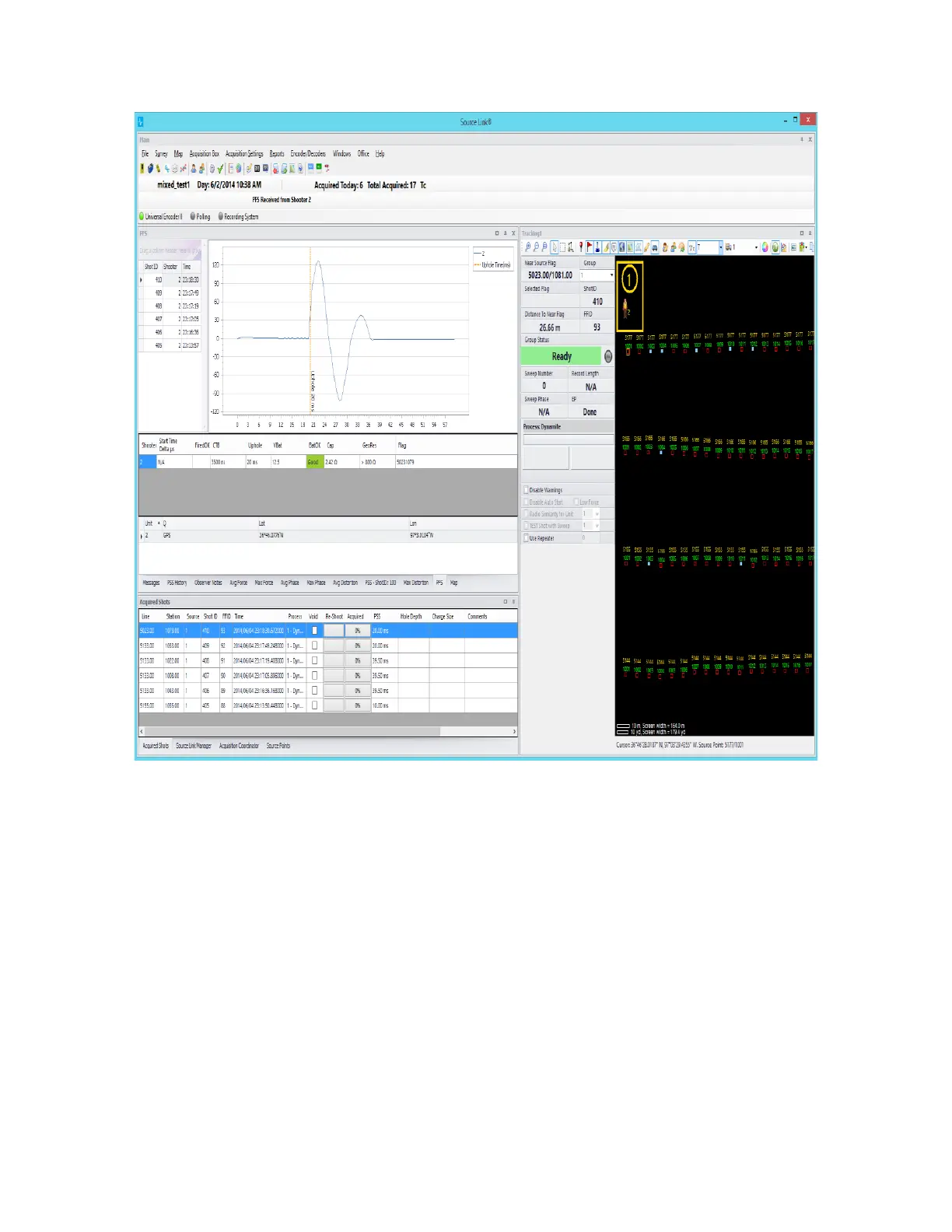Viewport: 952px width, 1232px height.
Task: Click the green checkmark icon in main toolbar
Action: (x=220, y=168)
